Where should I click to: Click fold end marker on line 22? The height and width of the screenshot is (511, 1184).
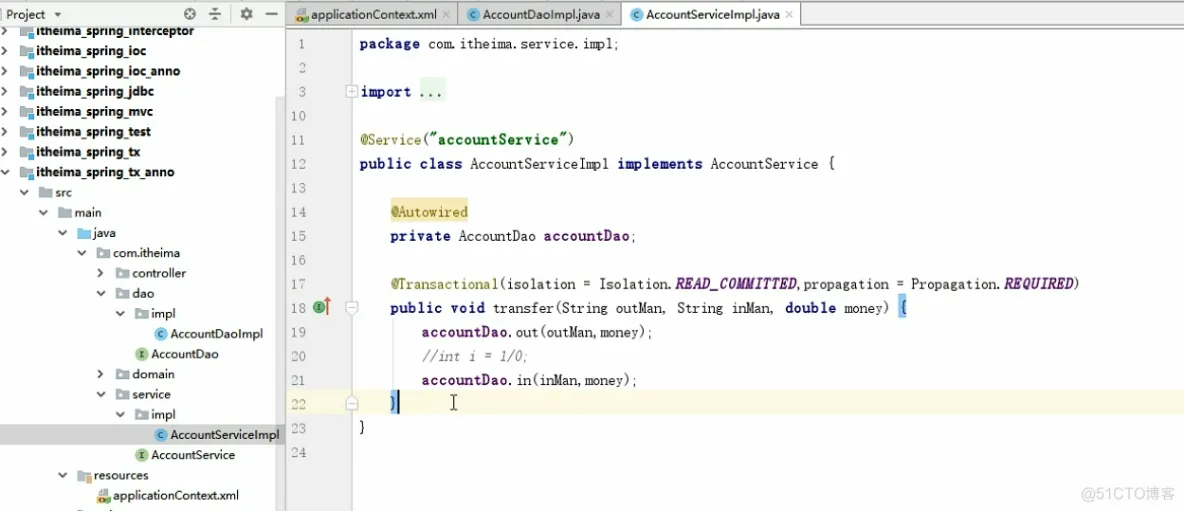tap(351, 404)
